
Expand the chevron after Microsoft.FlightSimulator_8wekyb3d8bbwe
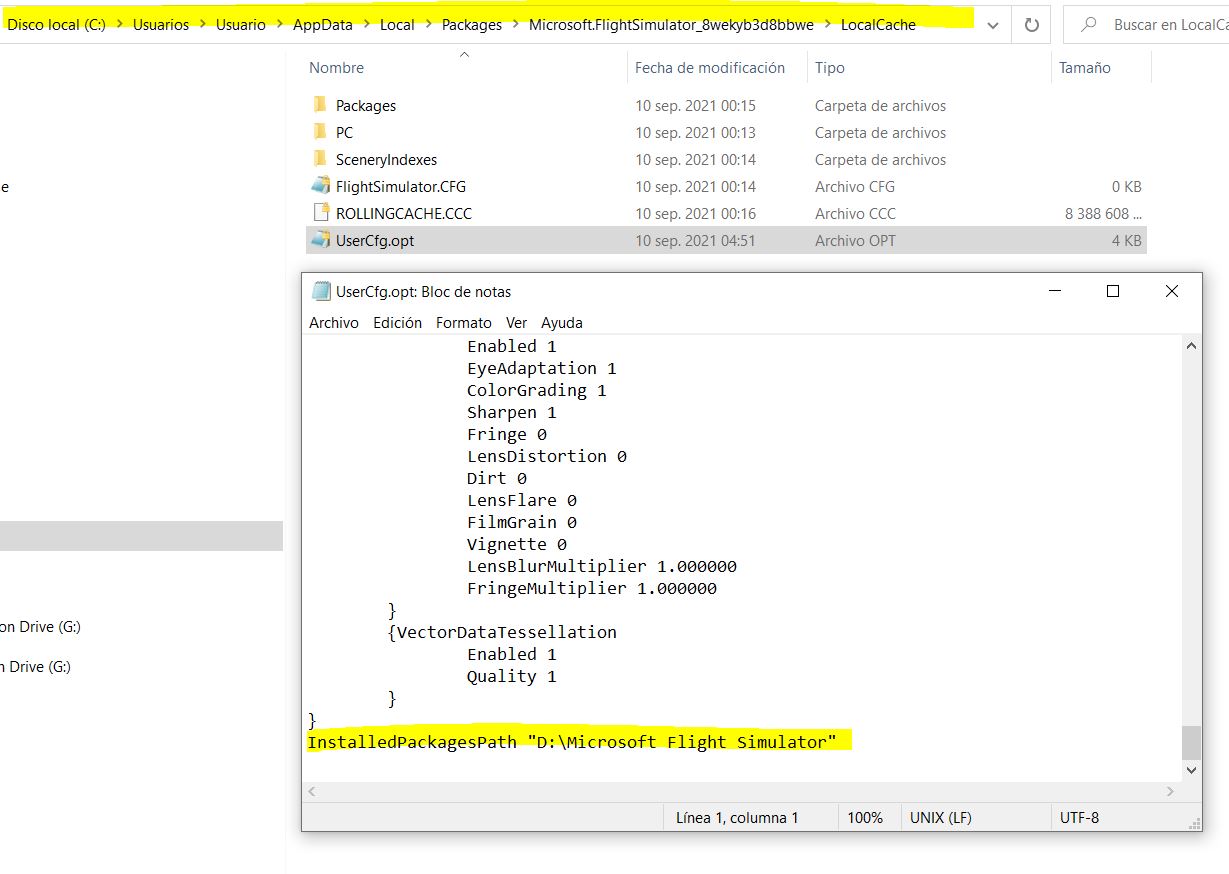coord(828,25)
